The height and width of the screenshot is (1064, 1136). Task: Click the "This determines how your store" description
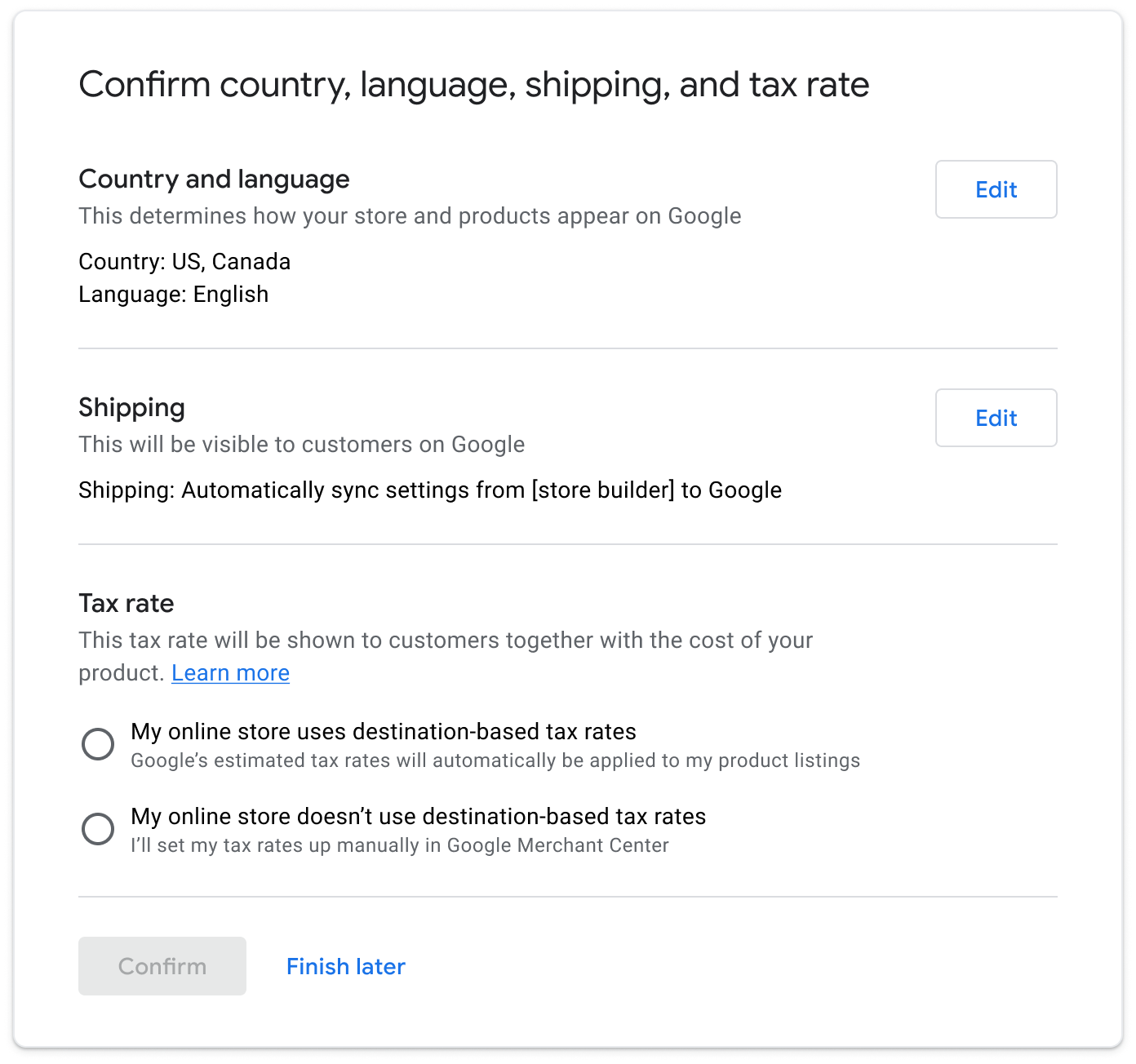410,216
